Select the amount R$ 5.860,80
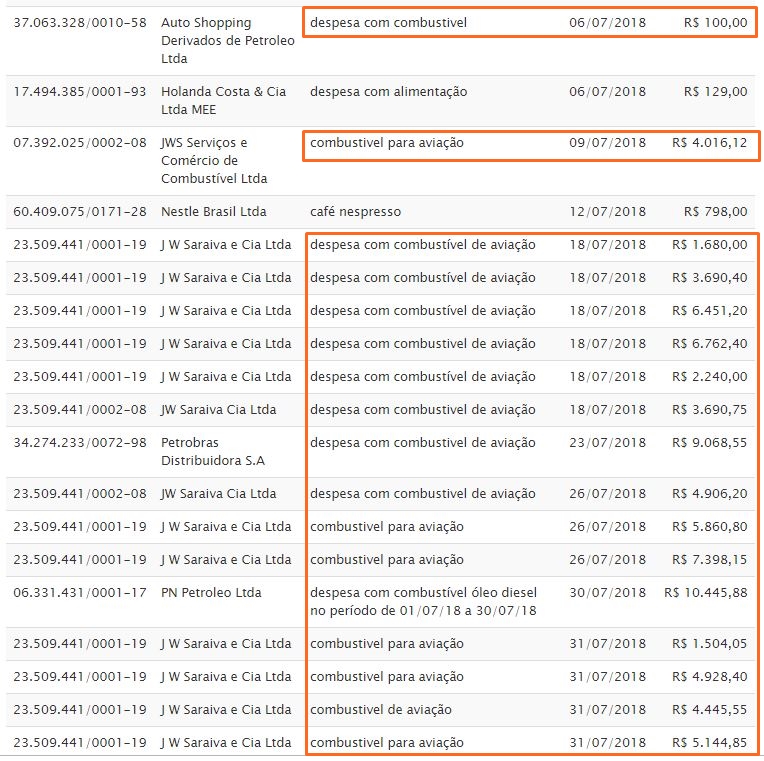This screenshot has height=761, width=764. (709, 527)
